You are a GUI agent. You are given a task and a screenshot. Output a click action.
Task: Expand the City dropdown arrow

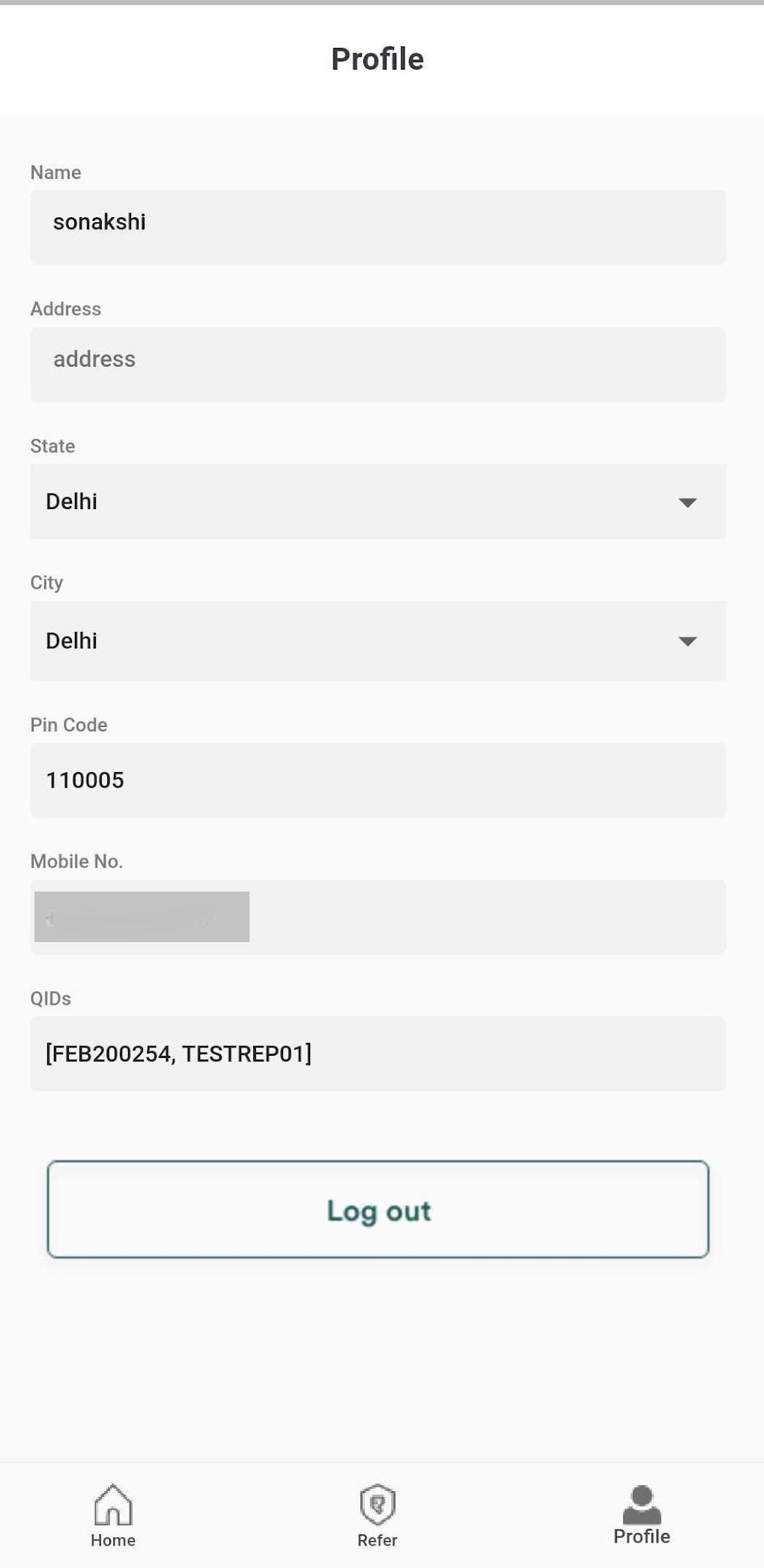[687, 641]
